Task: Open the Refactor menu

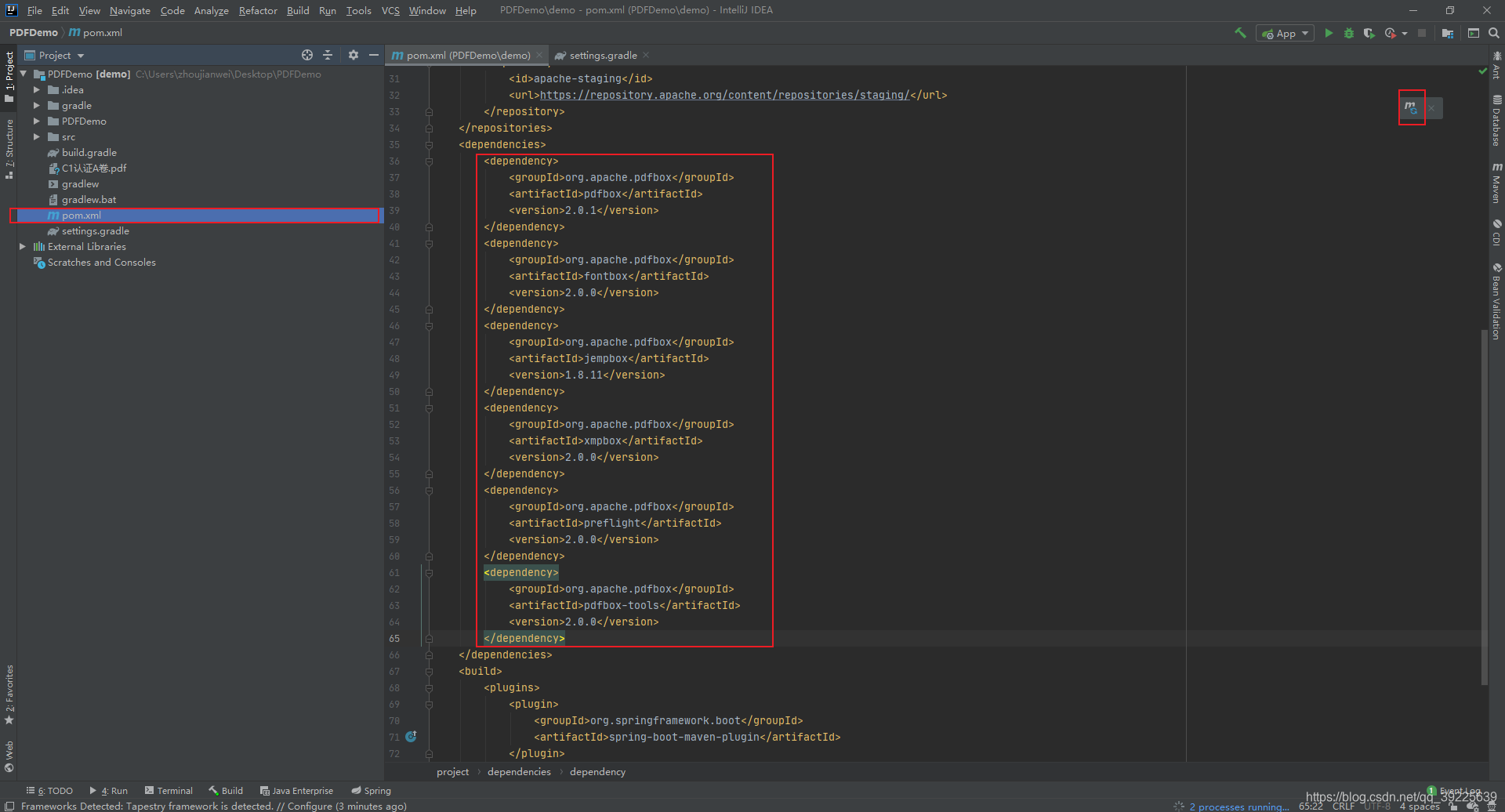Action: tap(257, 10)
